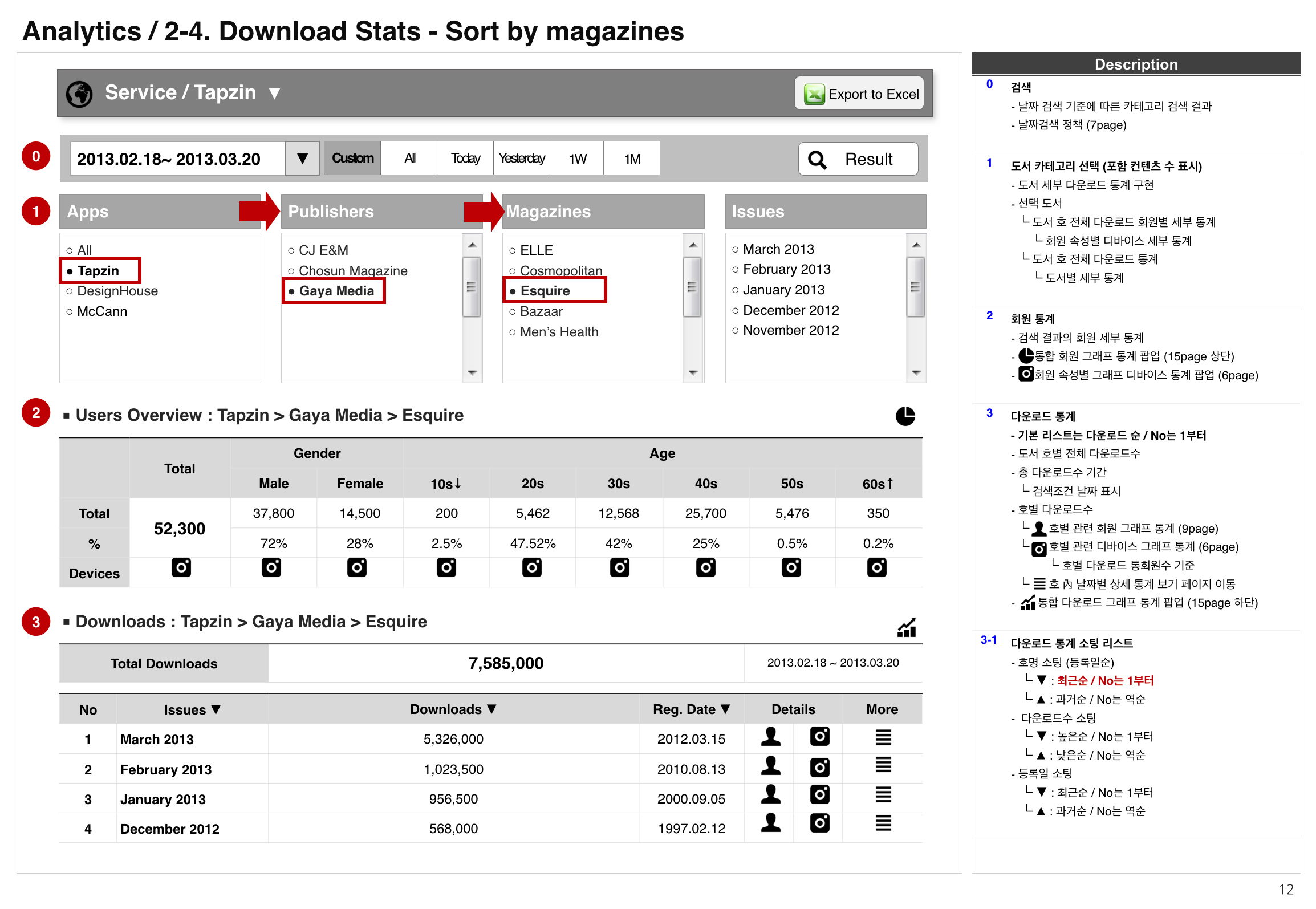Sort table by Reg. Date column header
This screenshot has width=1316, height=909.
pyautogui.click(x=692, y=709)
